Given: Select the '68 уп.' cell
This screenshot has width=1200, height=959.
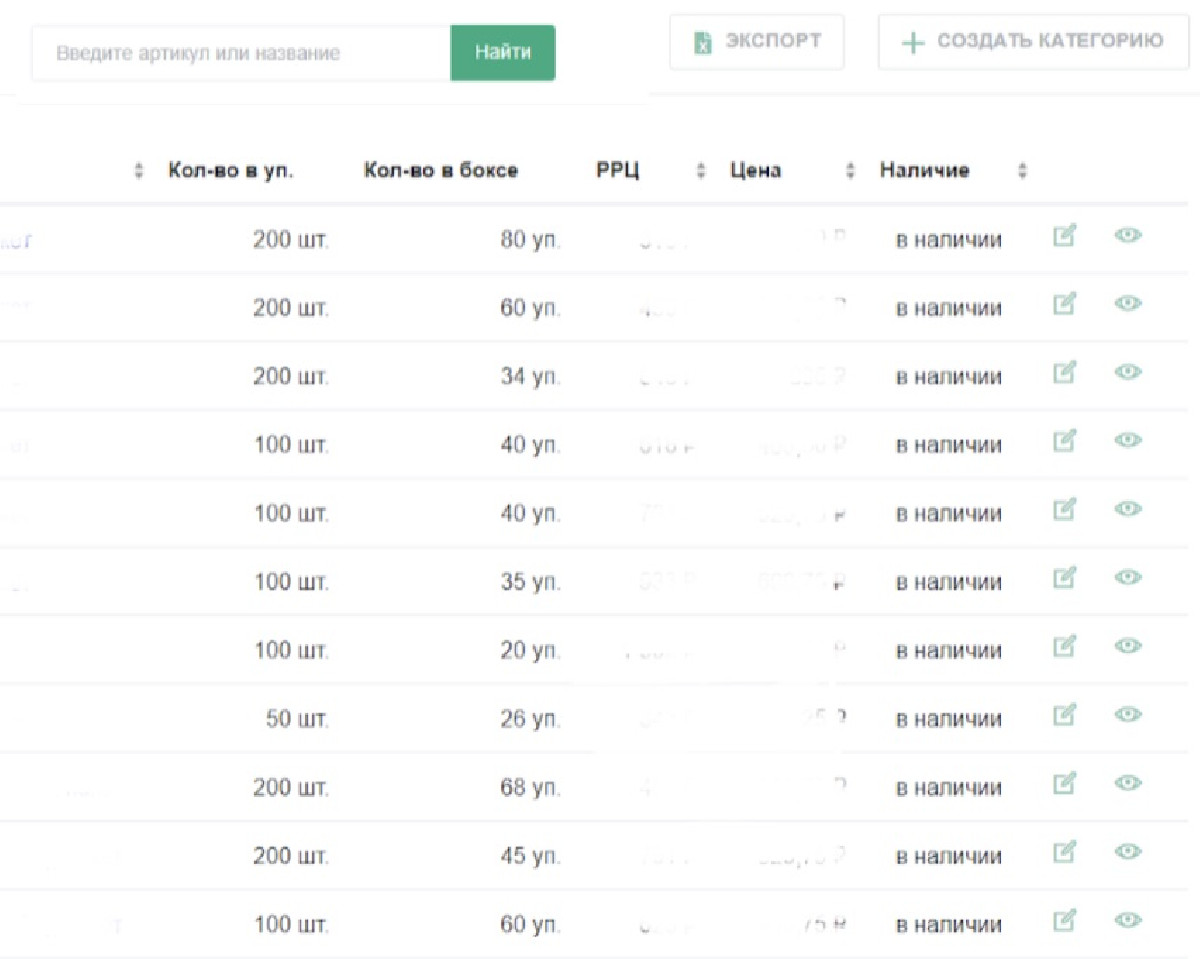Looking at the screenshot, I should (x=530, y=789).
